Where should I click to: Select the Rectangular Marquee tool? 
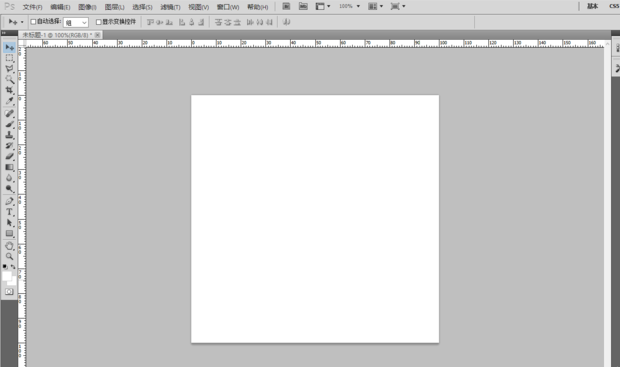pyautogui.click(x=9, y=58)
